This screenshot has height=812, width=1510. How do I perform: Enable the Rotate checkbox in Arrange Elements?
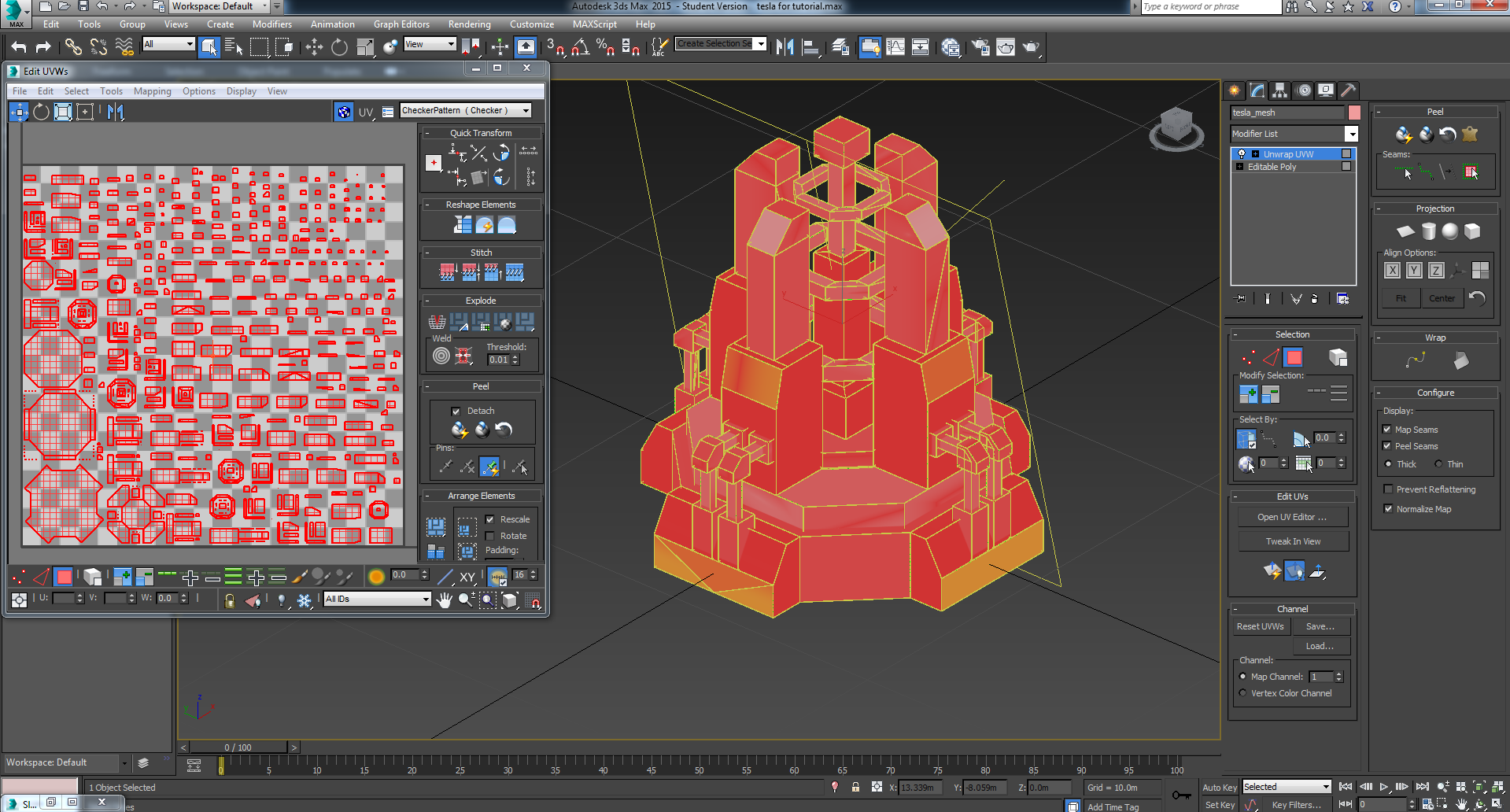coord(489,536)
